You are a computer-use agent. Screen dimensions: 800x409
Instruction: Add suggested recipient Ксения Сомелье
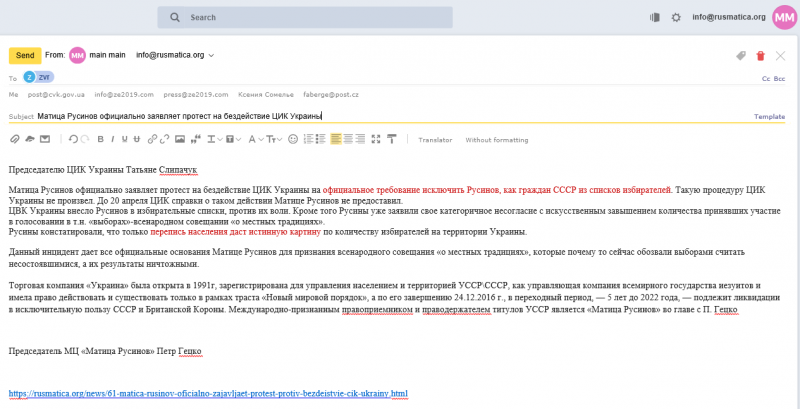(x=266, y=95)
